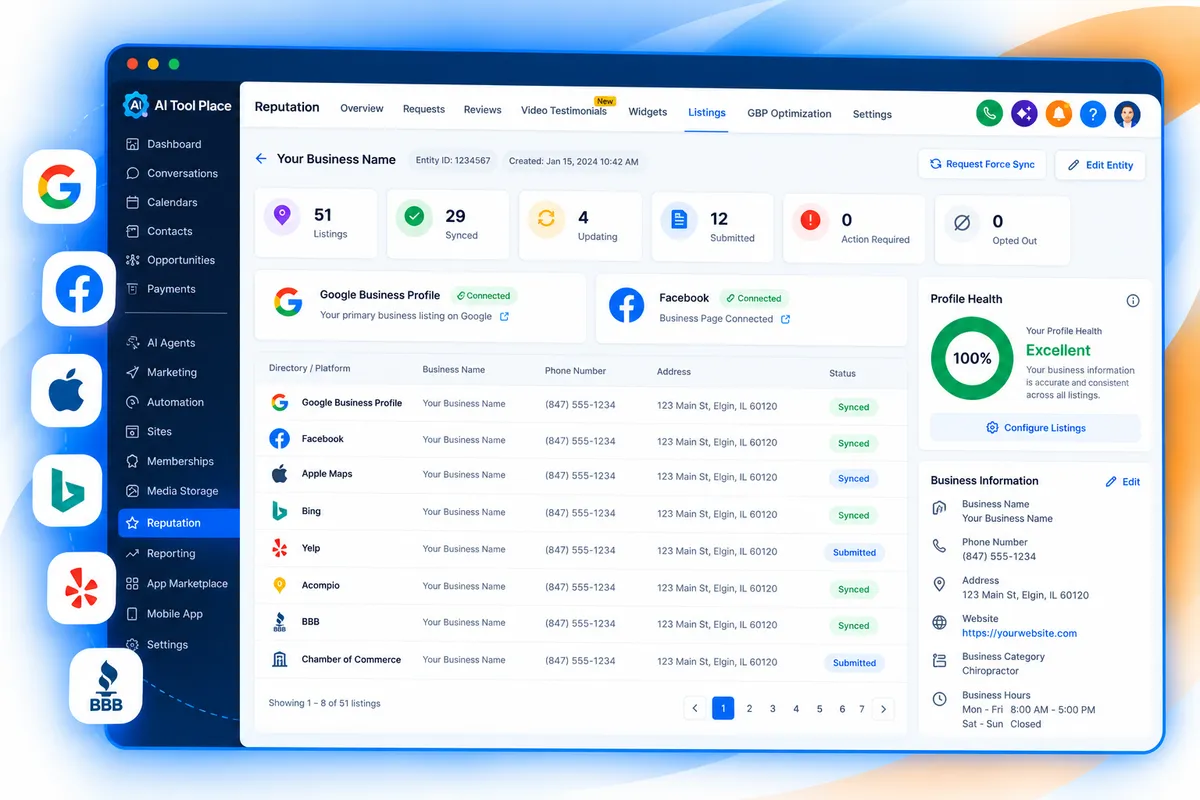Open the top Settings tab
1200x800 pixels.
872,114
